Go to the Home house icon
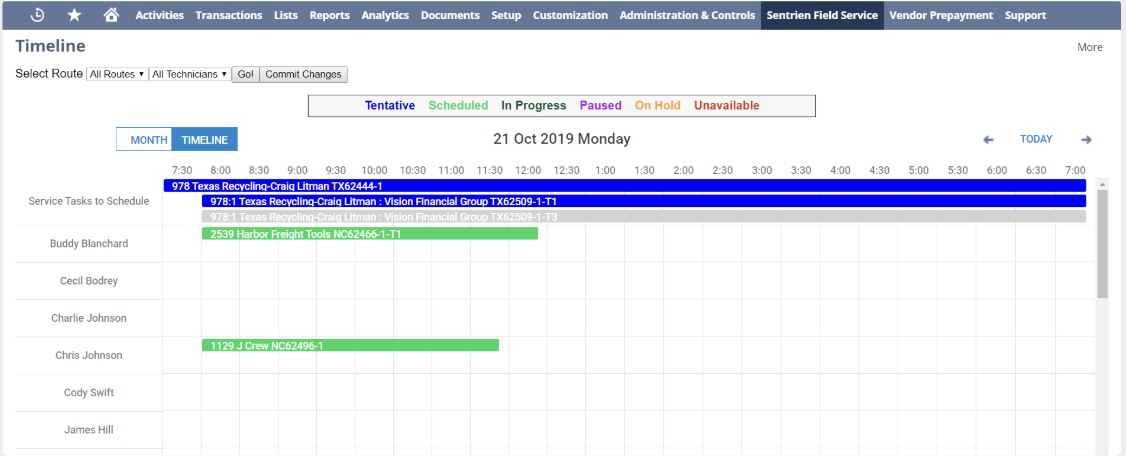The height and width of the screenshot is (456, 1126). pos(111,15)
